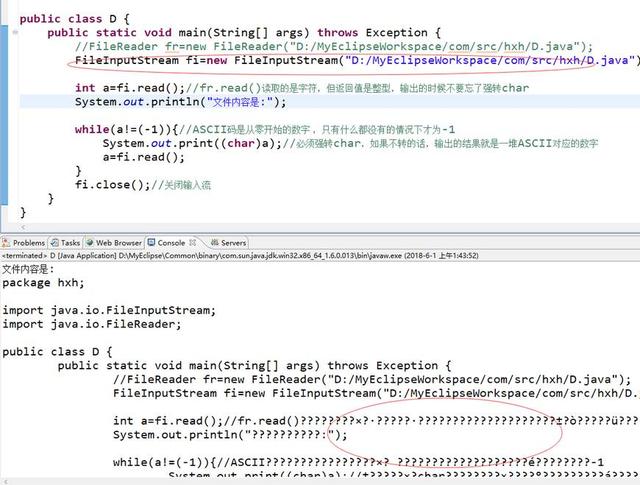Click the 'fi.close();' line in editor
The image size is (640, 485).
click(142, 185)
